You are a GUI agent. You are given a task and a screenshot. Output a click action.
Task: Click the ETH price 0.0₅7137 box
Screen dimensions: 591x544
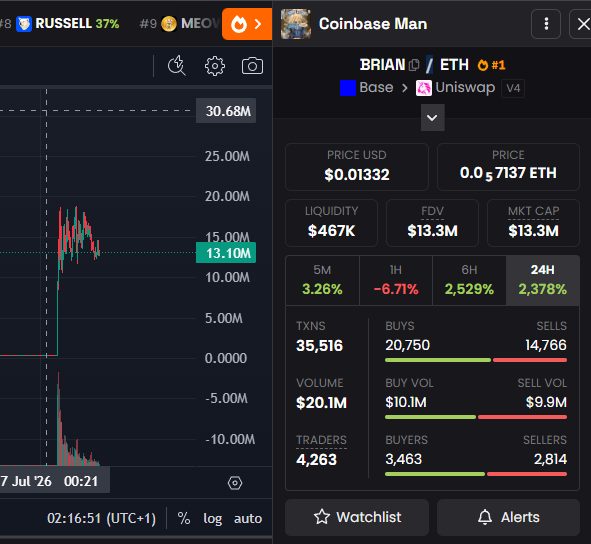tap(508, 167)
